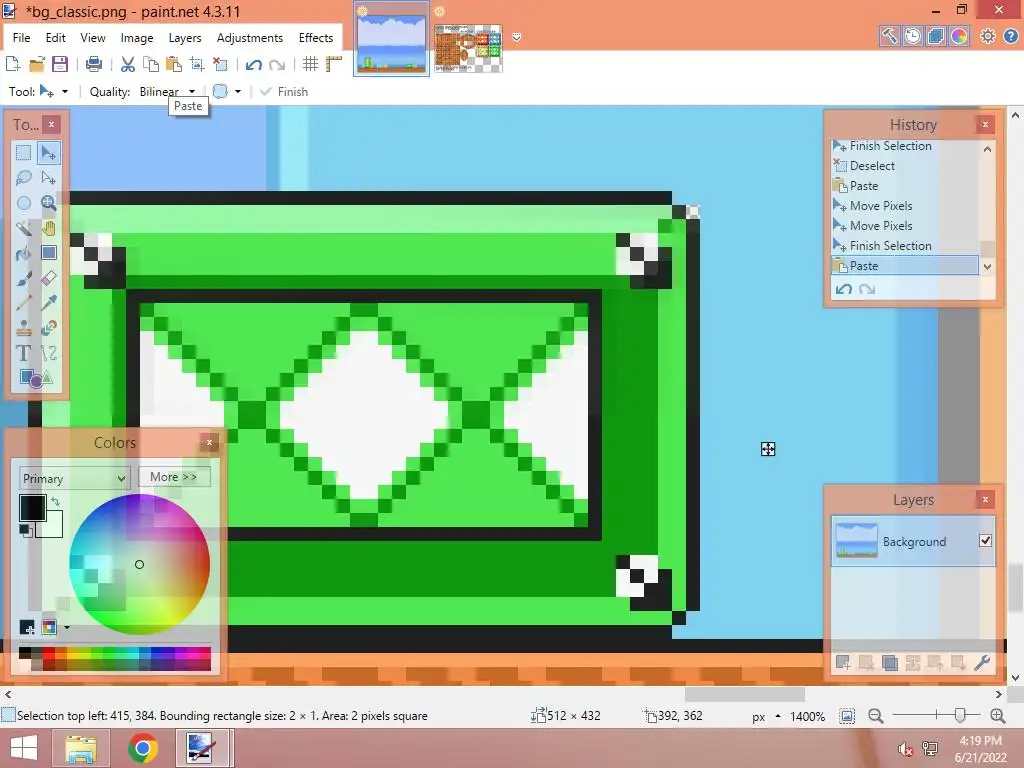
Task: Select the Zoom tool in Tools panel
Action: [48, 202]
